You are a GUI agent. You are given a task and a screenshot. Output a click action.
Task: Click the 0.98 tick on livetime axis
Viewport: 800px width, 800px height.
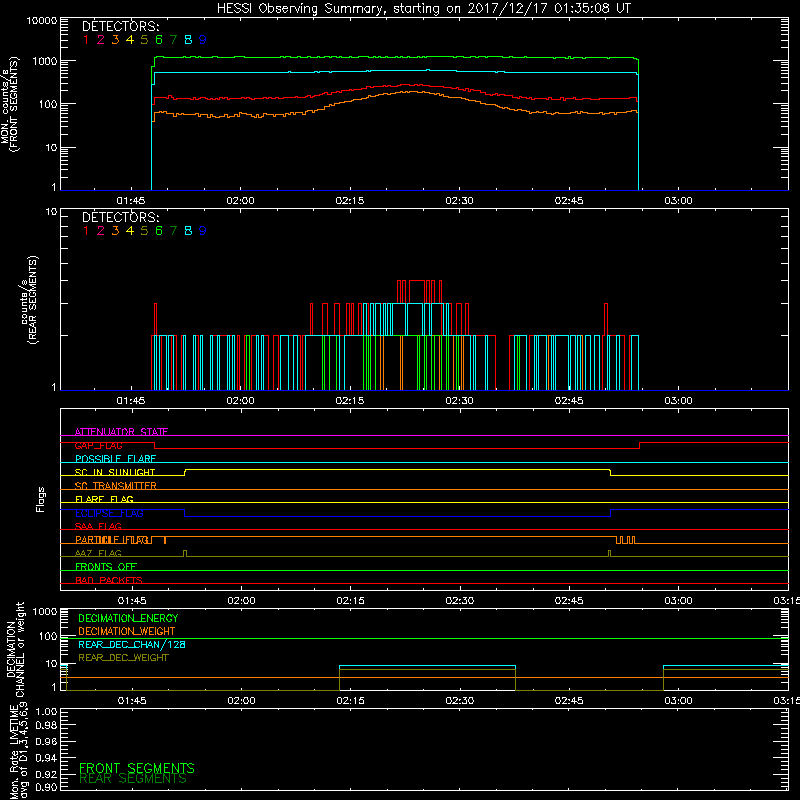coord(46,726)
